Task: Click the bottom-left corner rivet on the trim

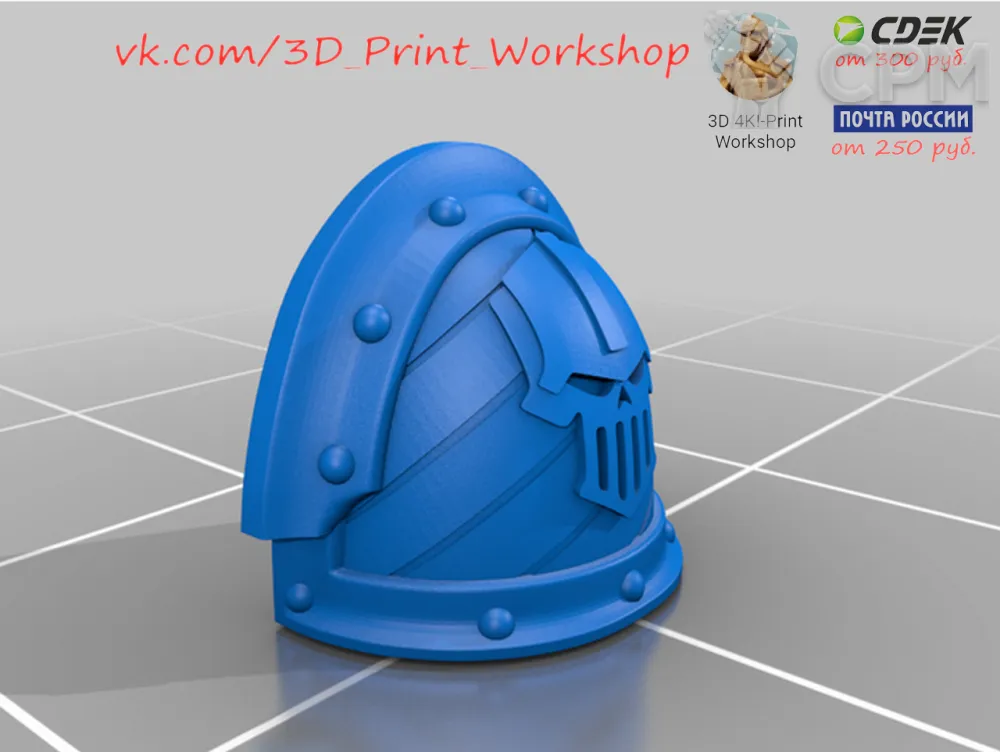Action: pos(298,597)
